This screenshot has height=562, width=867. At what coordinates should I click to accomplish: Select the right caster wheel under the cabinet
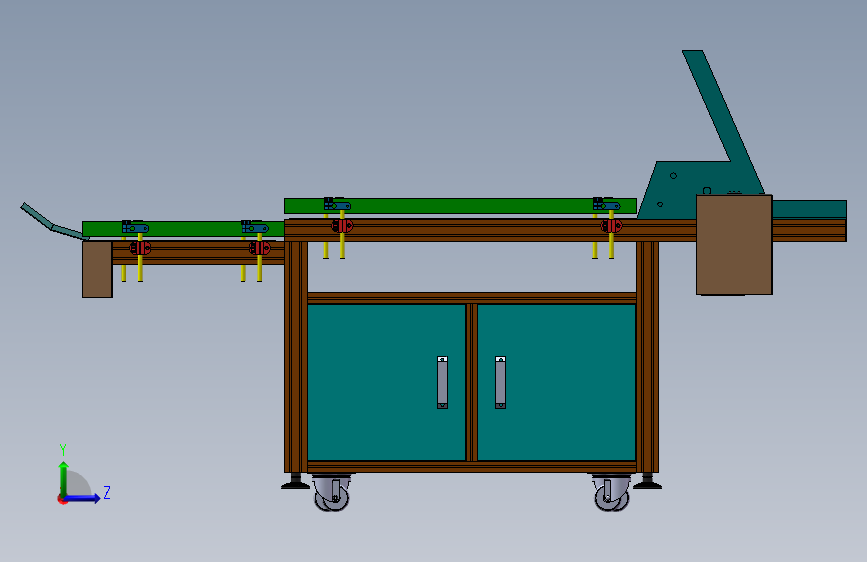[x=612, y=493]
